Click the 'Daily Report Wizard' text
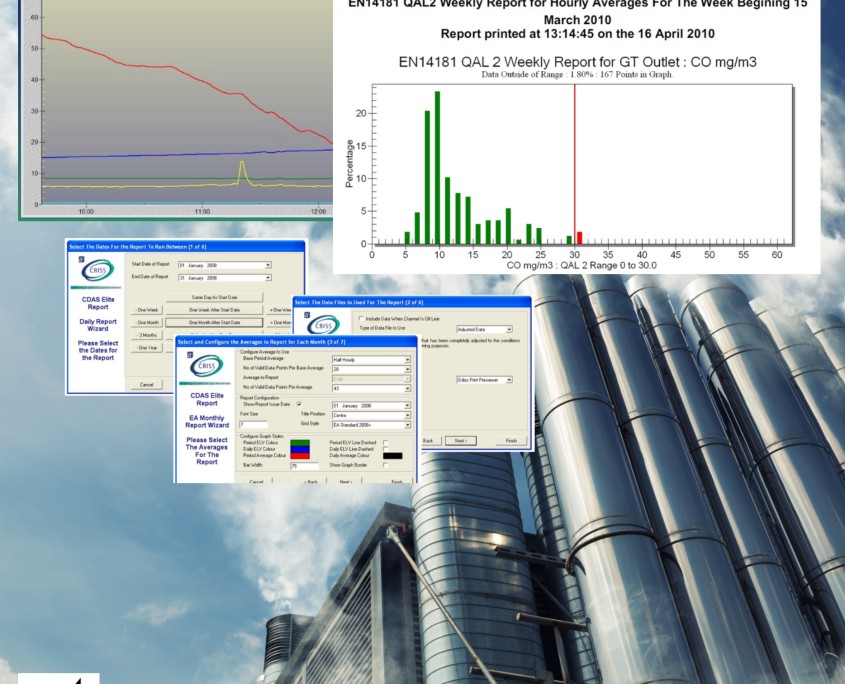845x684 pixels. (x=98, y=325)
